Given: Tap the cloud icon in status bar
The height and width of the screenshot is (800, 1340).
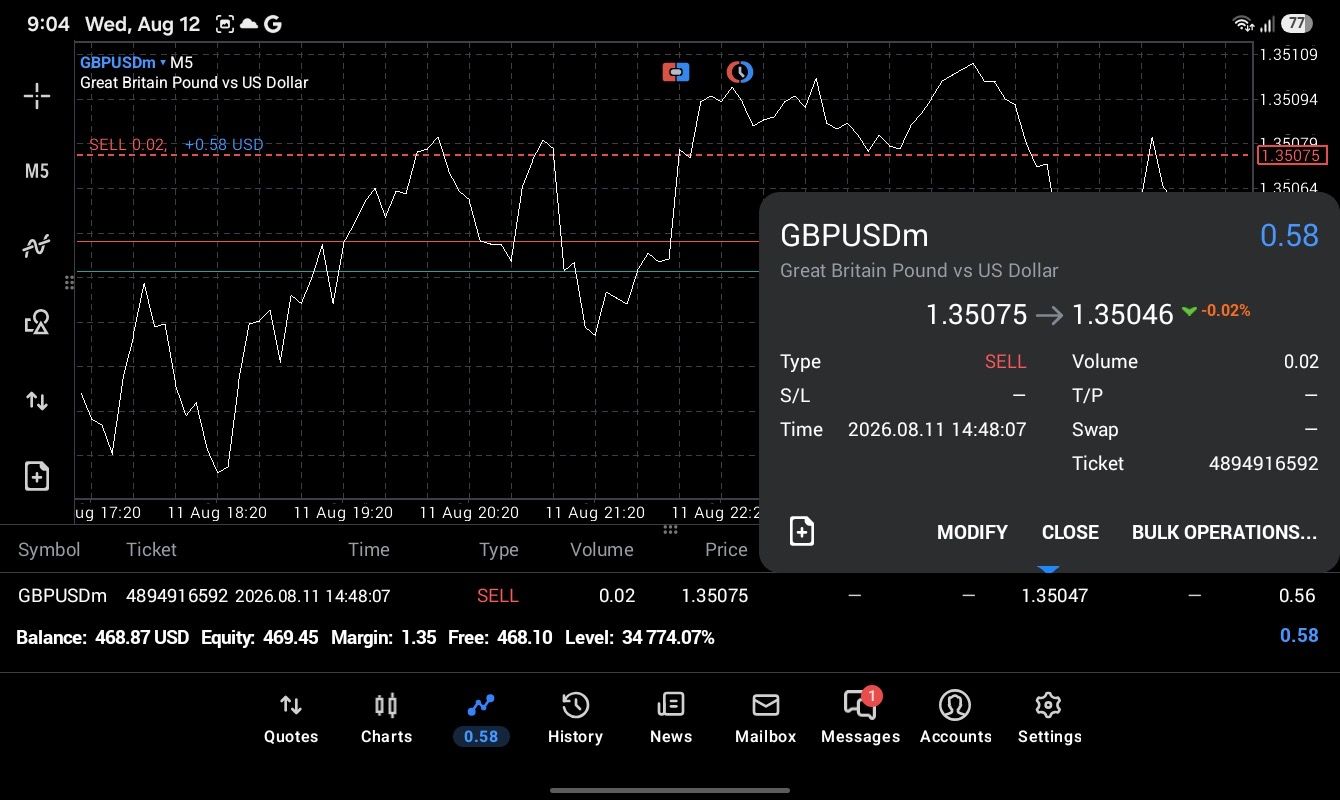Looking at the screenshot, I should (249, 24).
